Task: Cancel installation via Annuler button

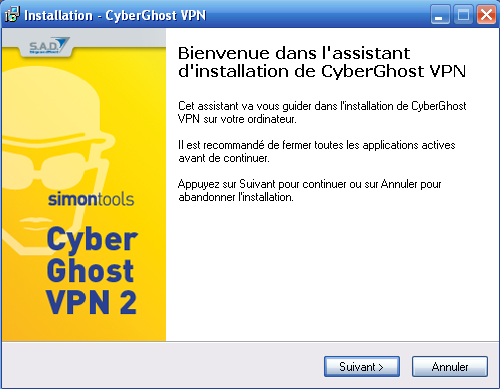Action: [450, 367]
